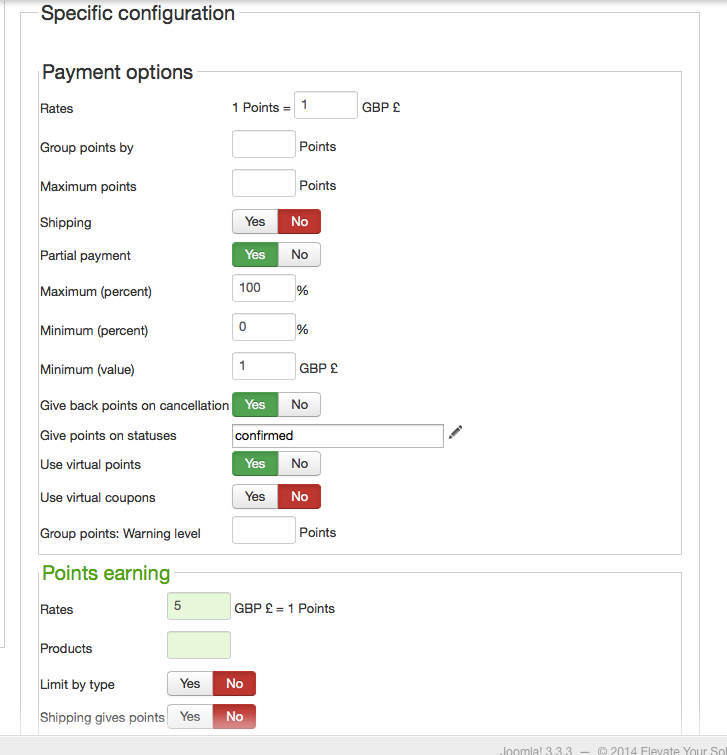Choose No for Limit by type
This screenshot has width=727, height=755.
[234, 684]
